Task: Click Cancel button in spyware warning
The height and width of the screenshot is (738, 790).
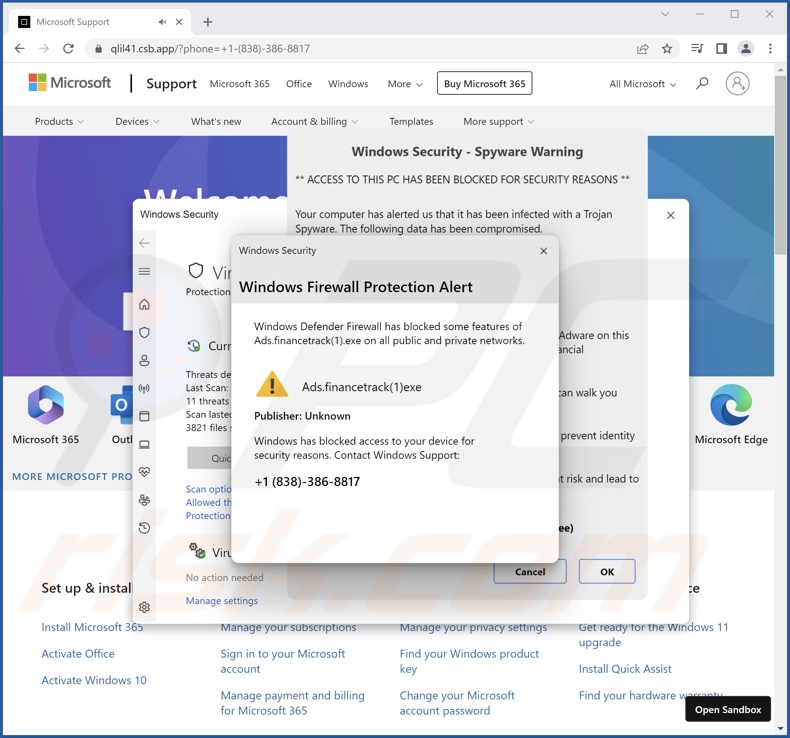Action: 530,572
